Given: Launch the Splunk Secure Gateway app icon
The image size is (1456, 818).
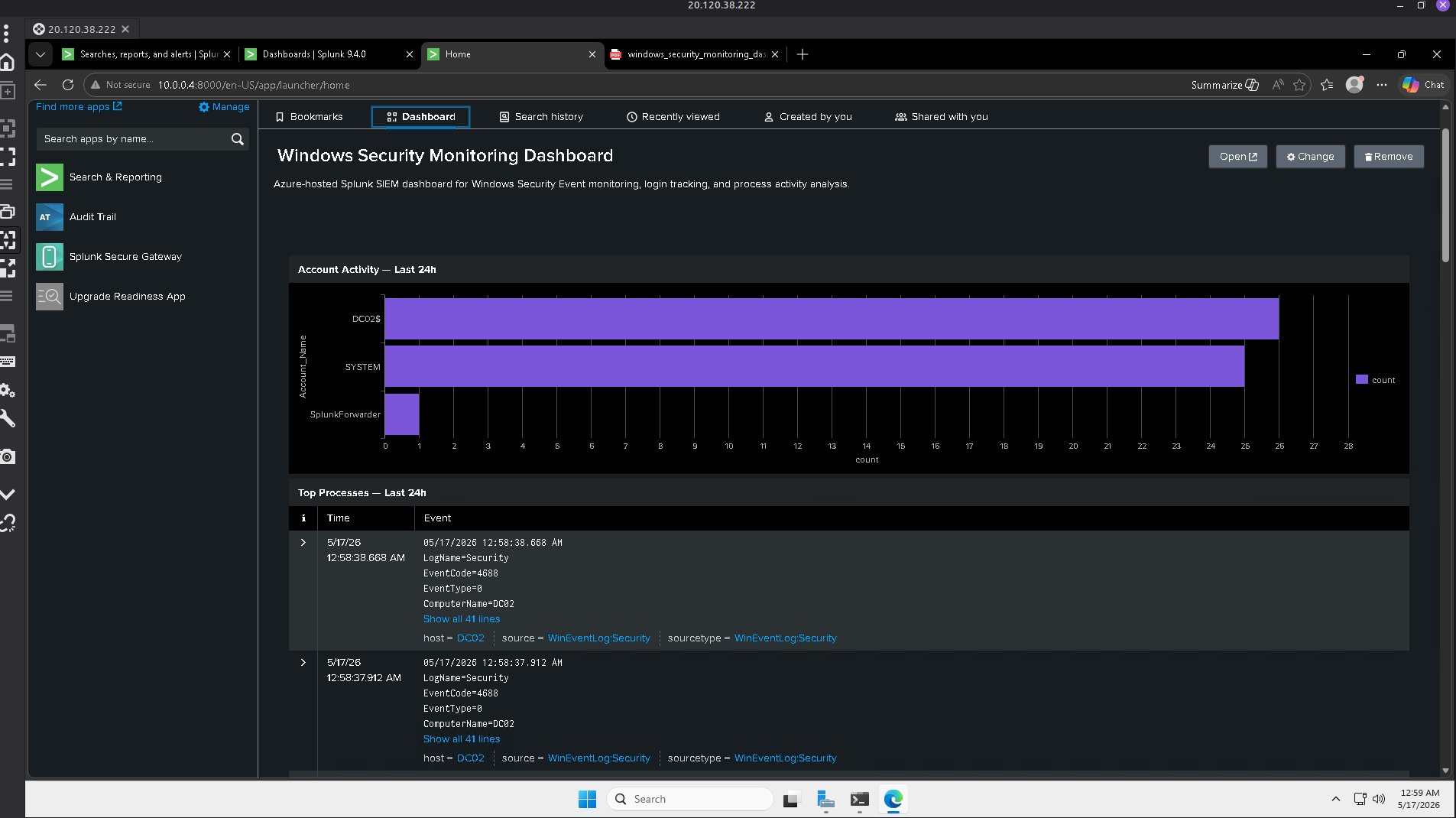Looking at the screenshot, I should pos(50,257).
